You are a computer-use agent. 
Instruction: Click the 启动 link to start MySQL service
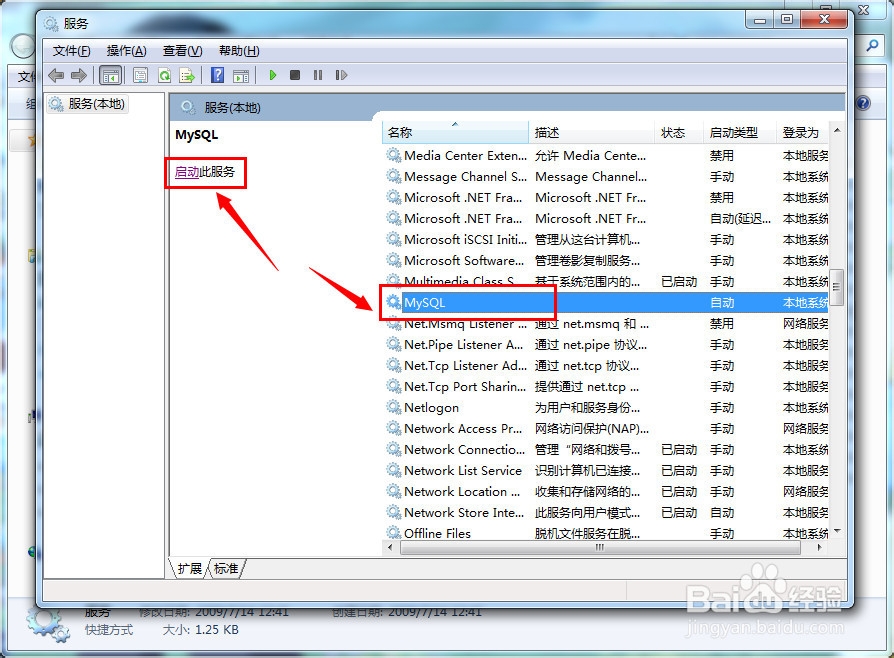pos(186,172)
